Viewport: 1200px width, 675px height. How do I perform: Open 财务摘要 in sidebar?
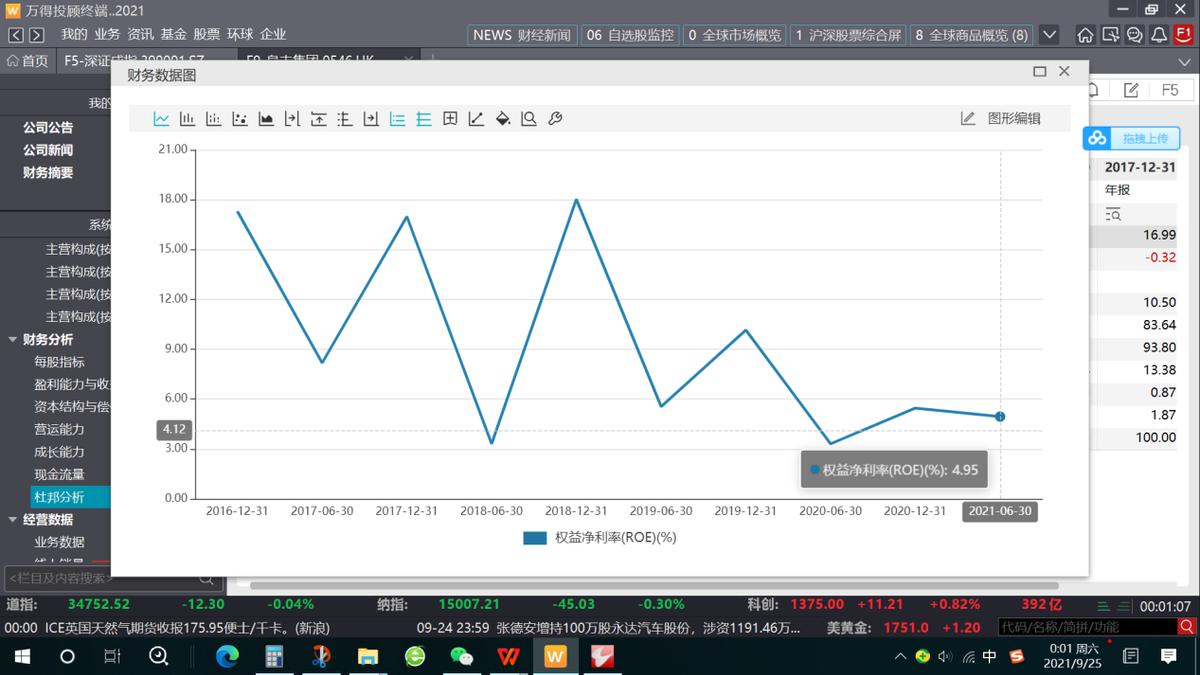(48, 172)
